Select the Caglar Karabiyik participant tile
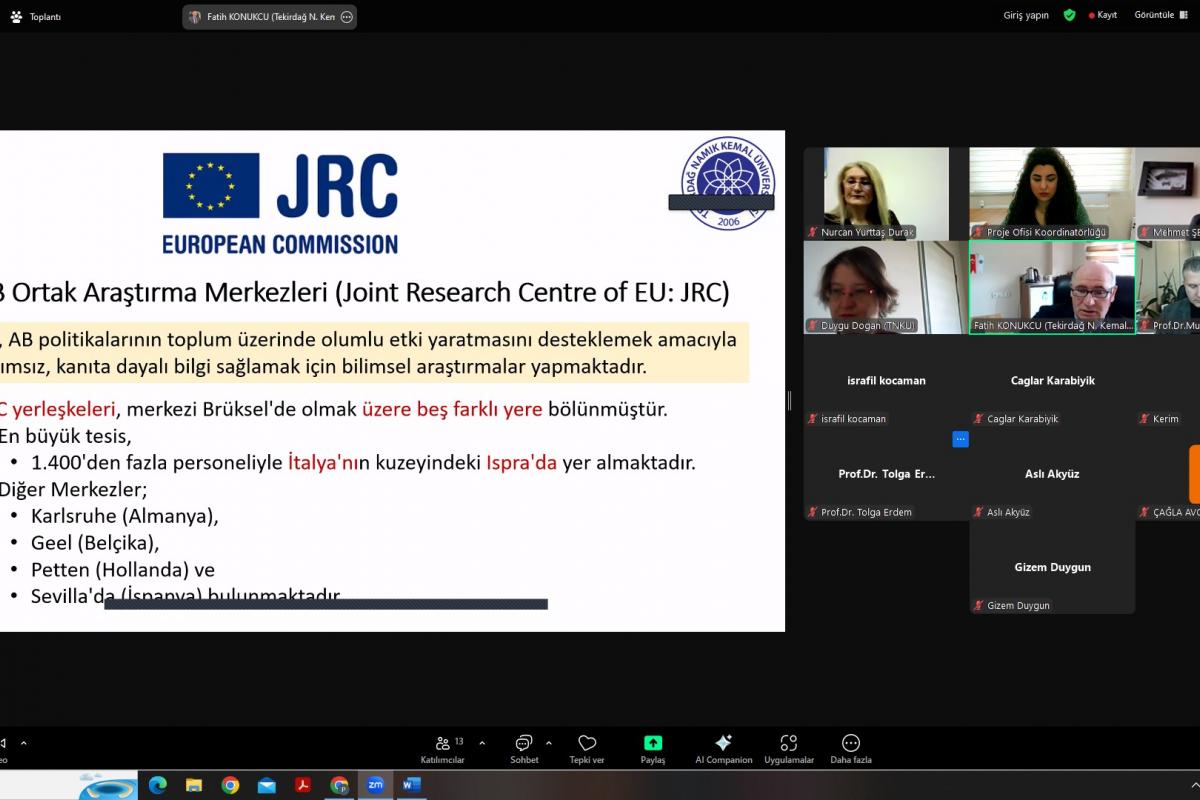 [1052, 381]
